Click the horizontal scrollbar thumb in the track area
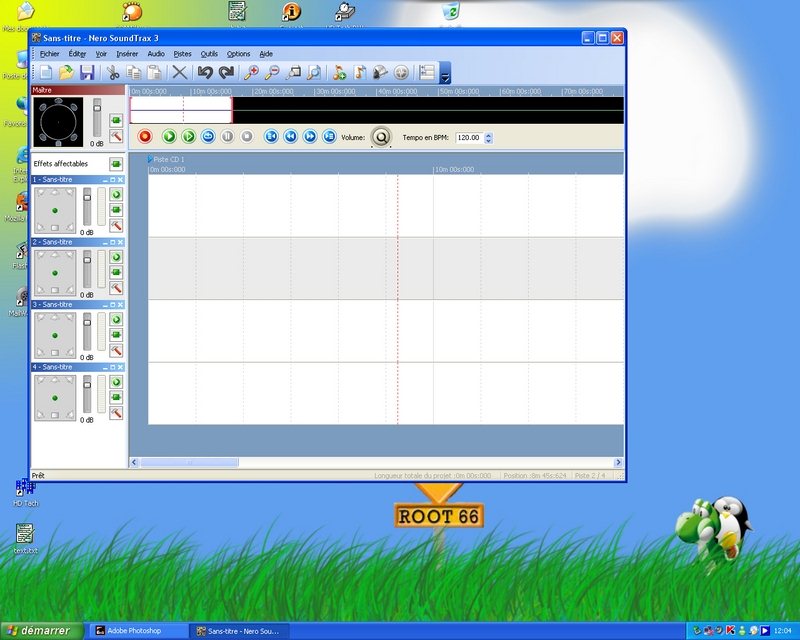This screenshot has height=640, width=800. tap(189, 462)
